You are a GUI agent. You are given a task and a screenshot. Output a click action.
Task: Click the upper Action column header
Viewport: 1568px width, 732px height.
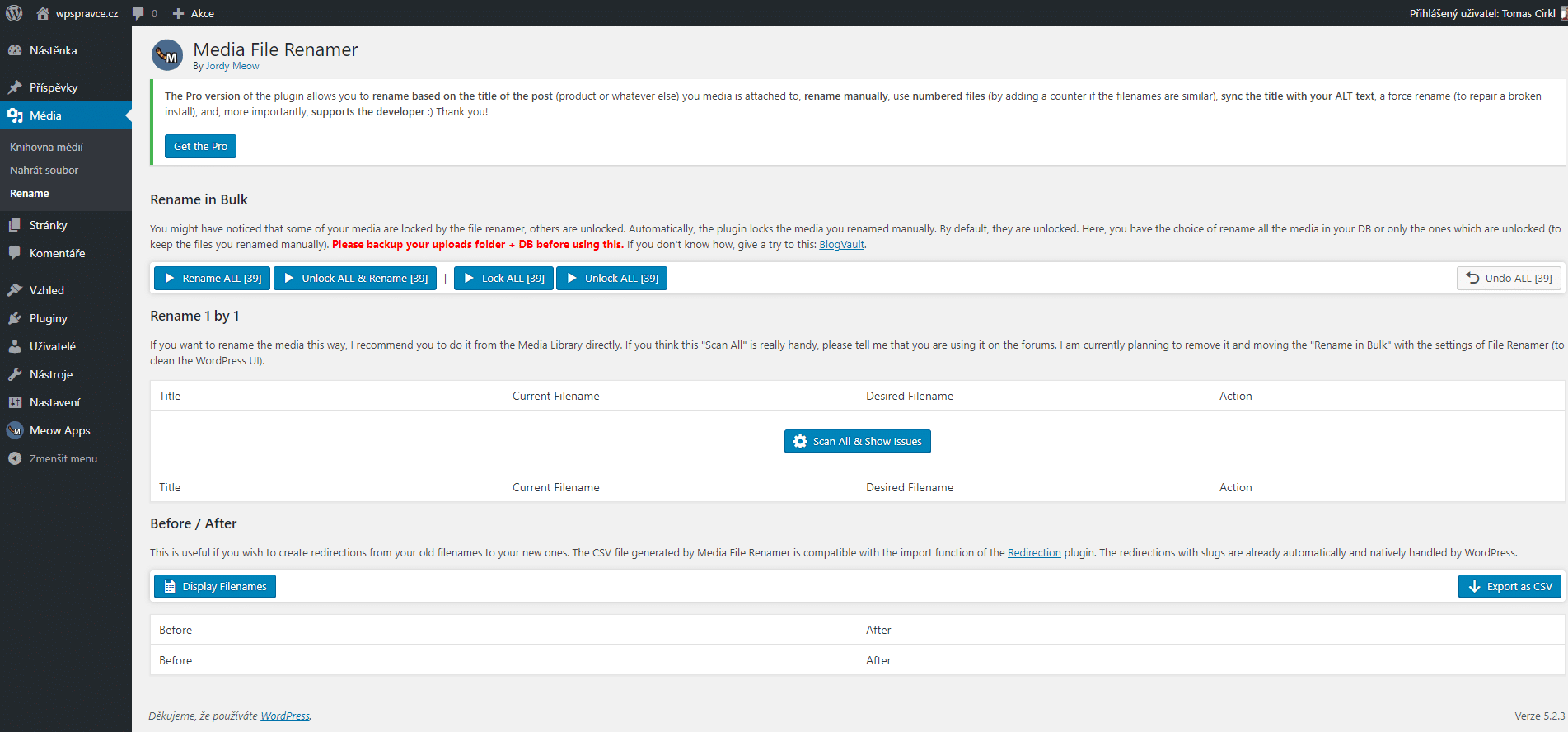[x=1236, y=396]
